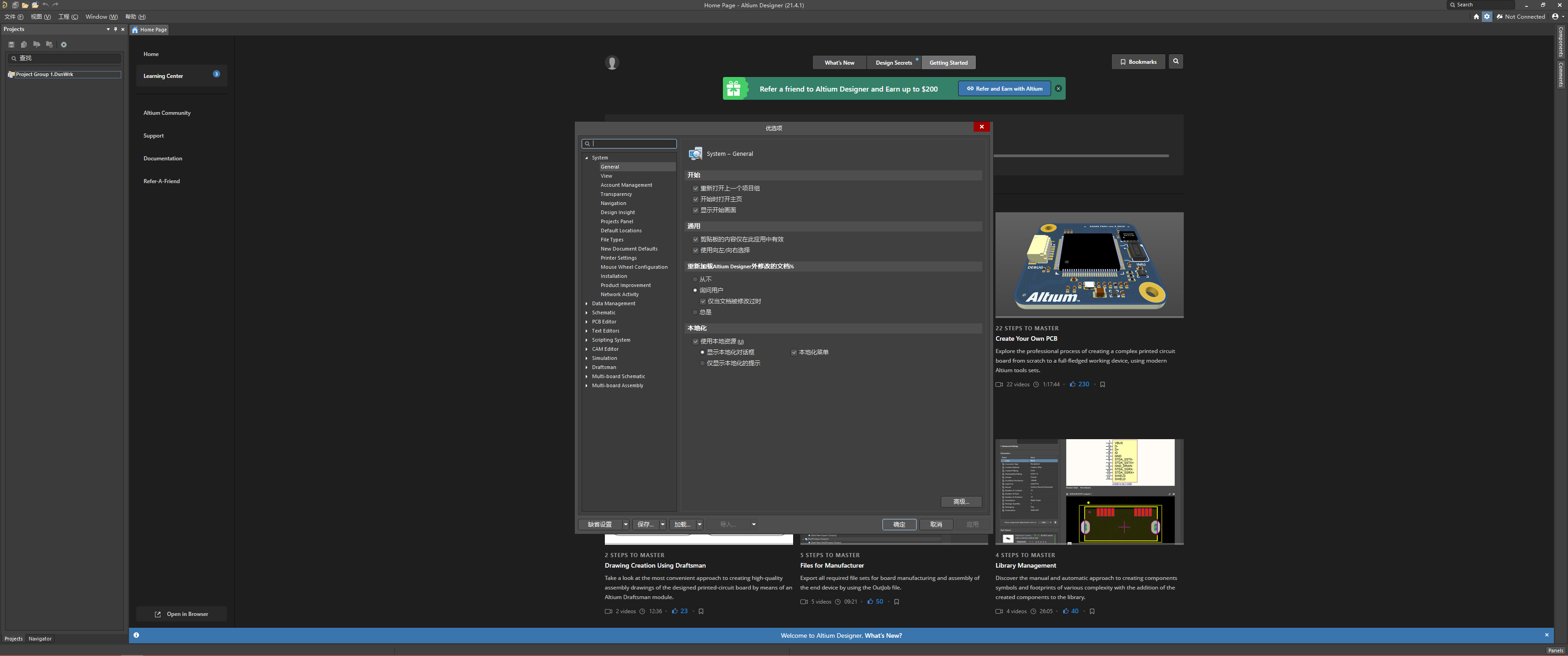Click the highlighted Preferences gear icon
Viewport: 1568px width, 656px height.
click(x=1487, y=17)
